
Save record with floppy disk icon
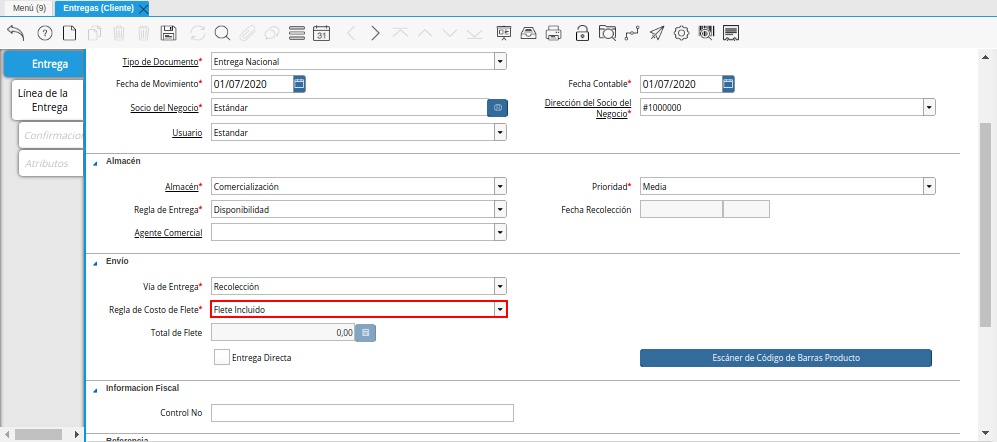(168, 33)
